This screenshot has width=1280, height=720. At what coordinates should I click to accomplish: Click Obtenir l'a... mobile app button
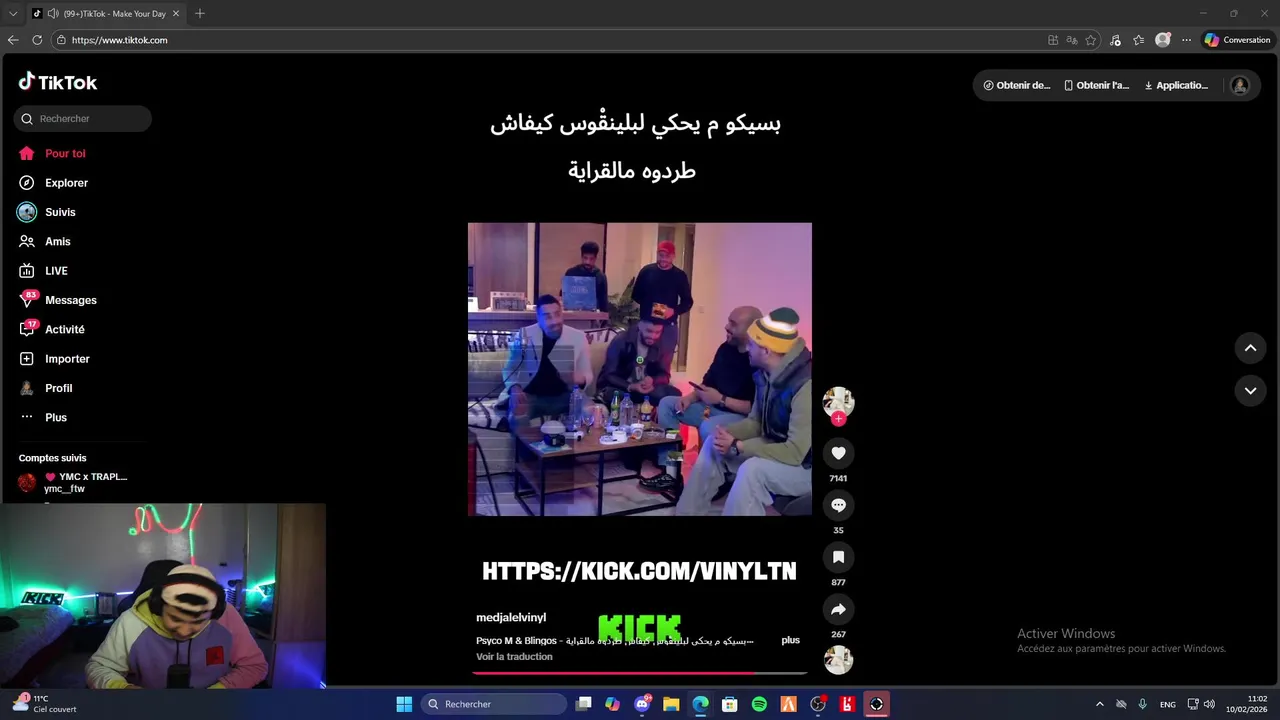(1097, 85)
